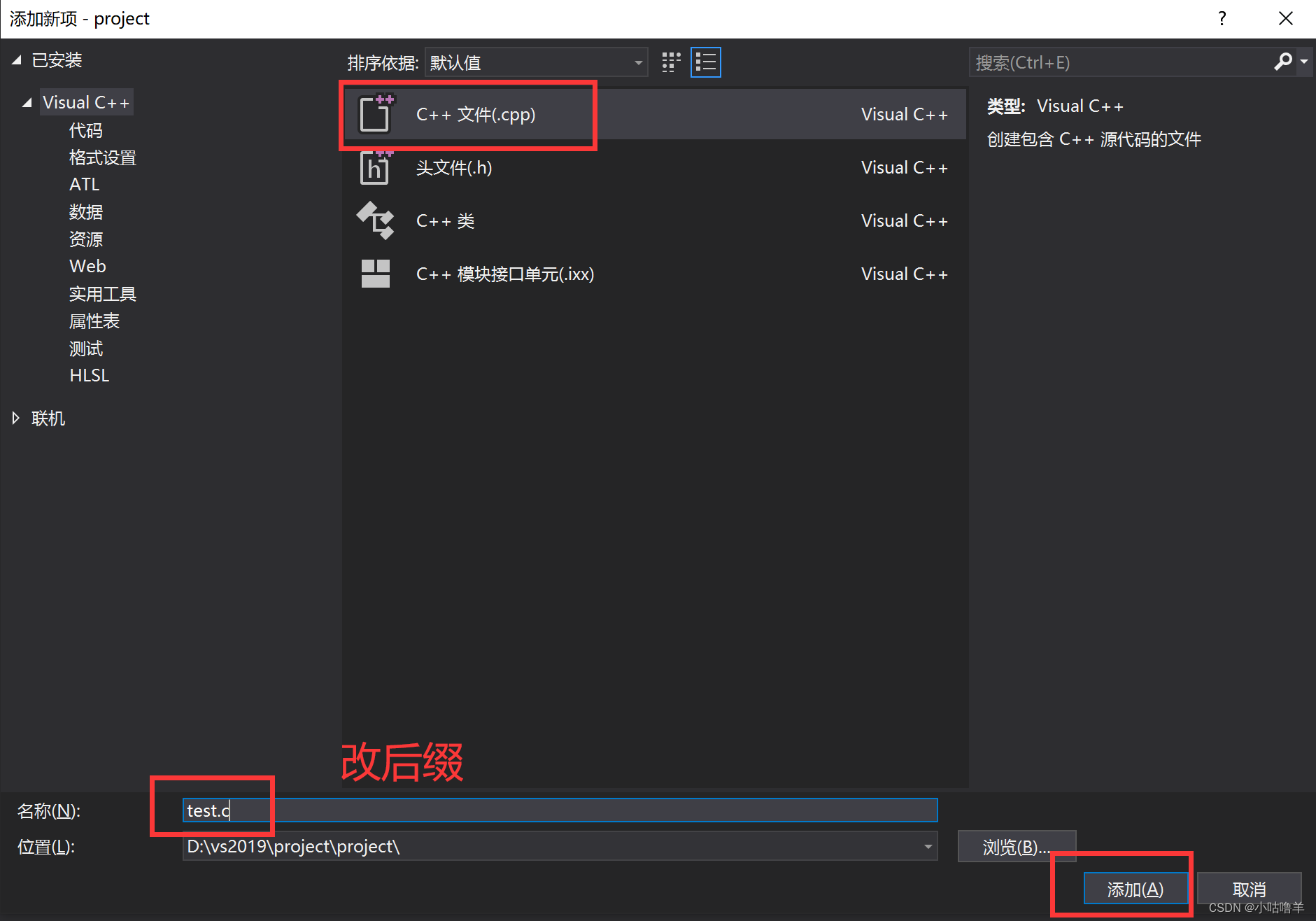This screenshot has width=1316, height=921.
Task: Open the search options dropdown arrow
Action: 1304,62
